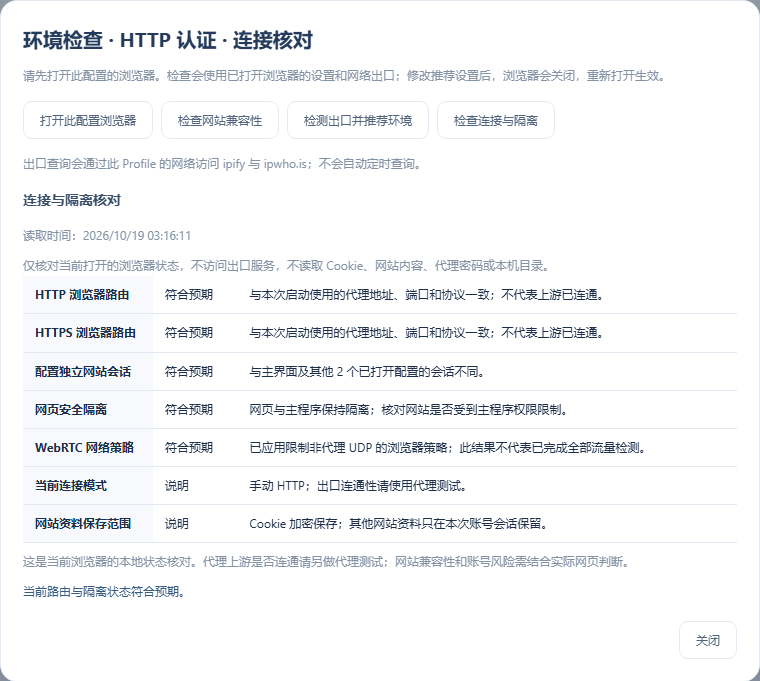760x681 pixels.
Task: Click the 当前路由与隔离状态符合预期 summary line
Action: [104, 592]
